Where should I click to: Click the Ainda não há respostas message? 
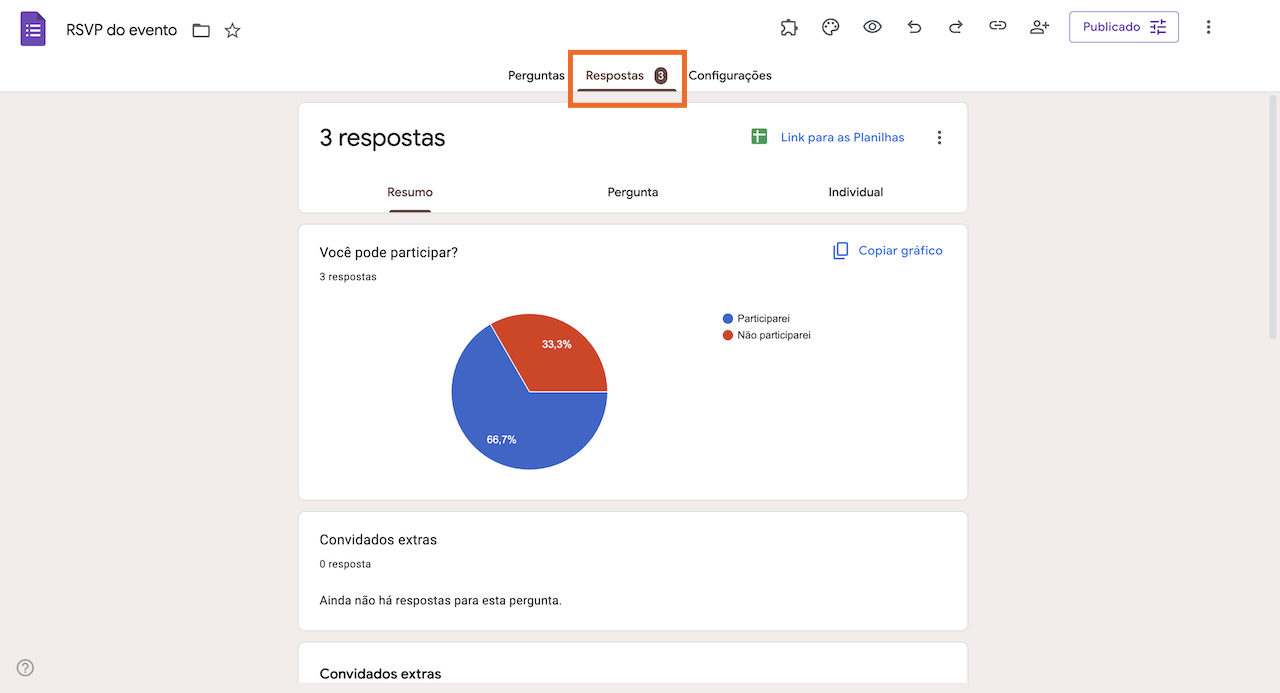tap(441, 601)
